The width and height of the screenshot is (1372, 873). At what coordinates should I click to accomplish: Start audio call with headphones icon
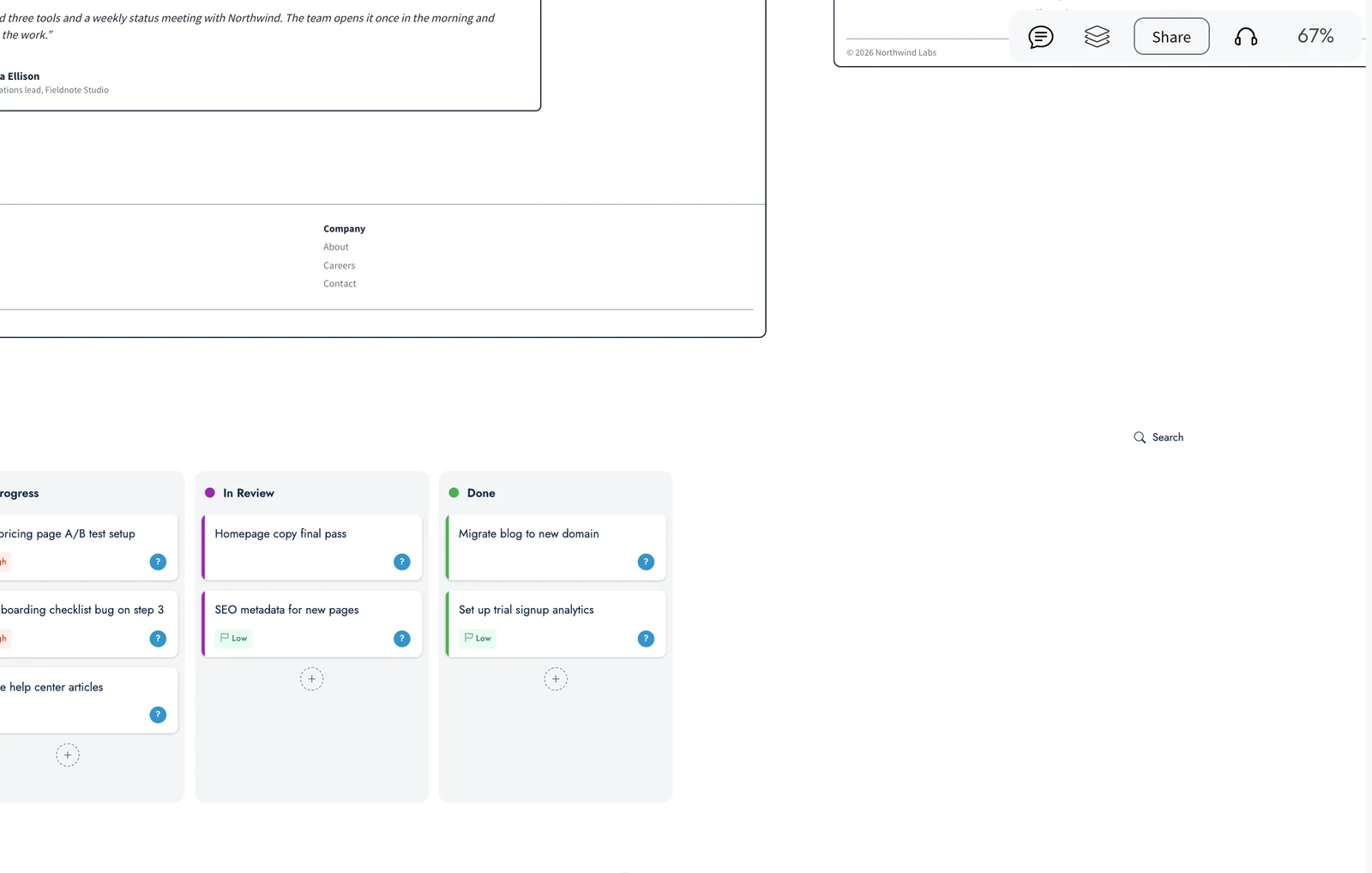pos(1246,36)
